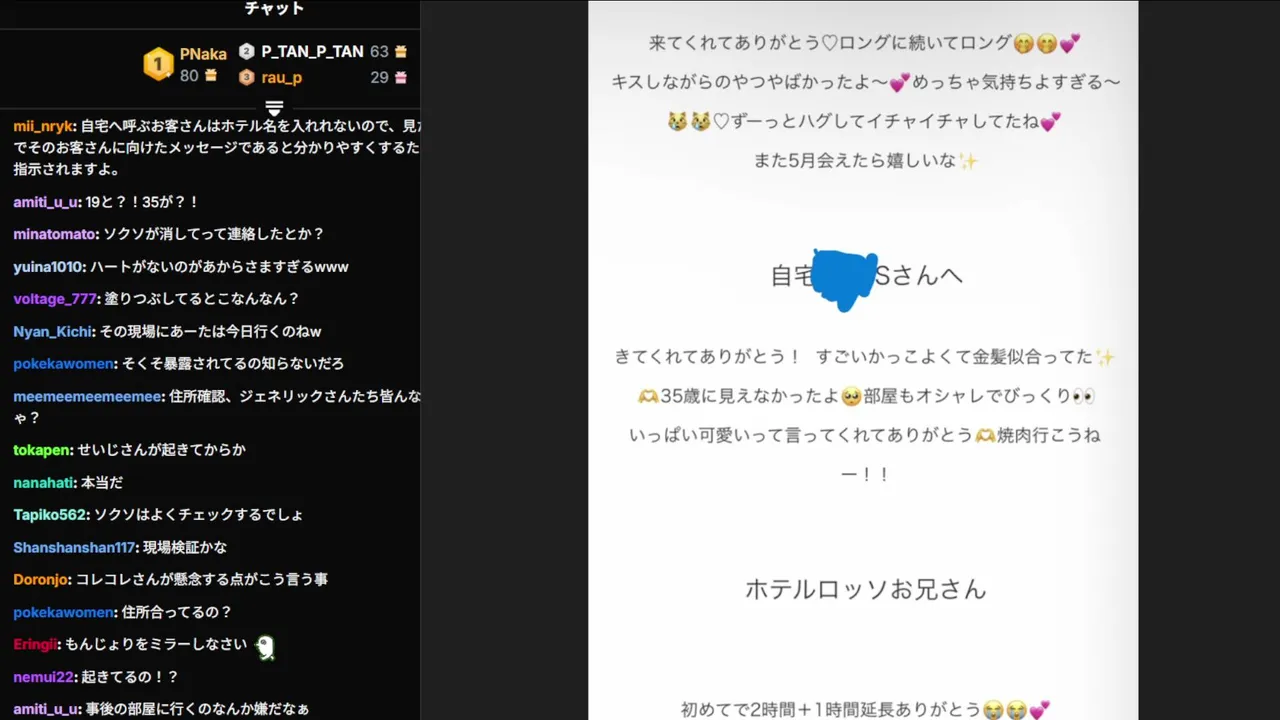Collapse the gift leaderboard with the arrow handle
Screen dimensions: 1280x720
click(x=274, y=107)
